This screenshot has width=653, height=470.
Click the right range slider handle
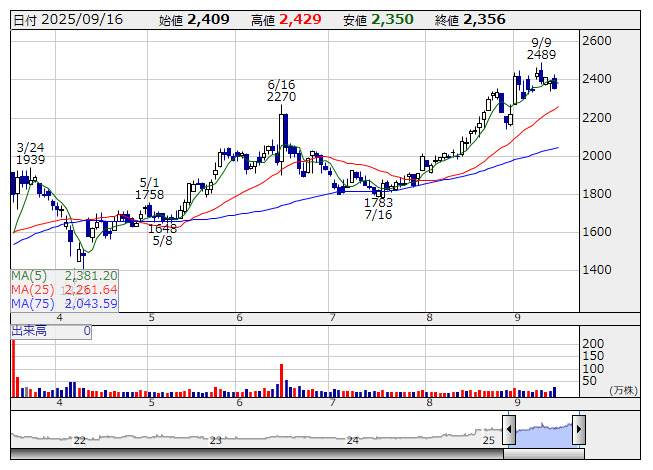[578, 430]
